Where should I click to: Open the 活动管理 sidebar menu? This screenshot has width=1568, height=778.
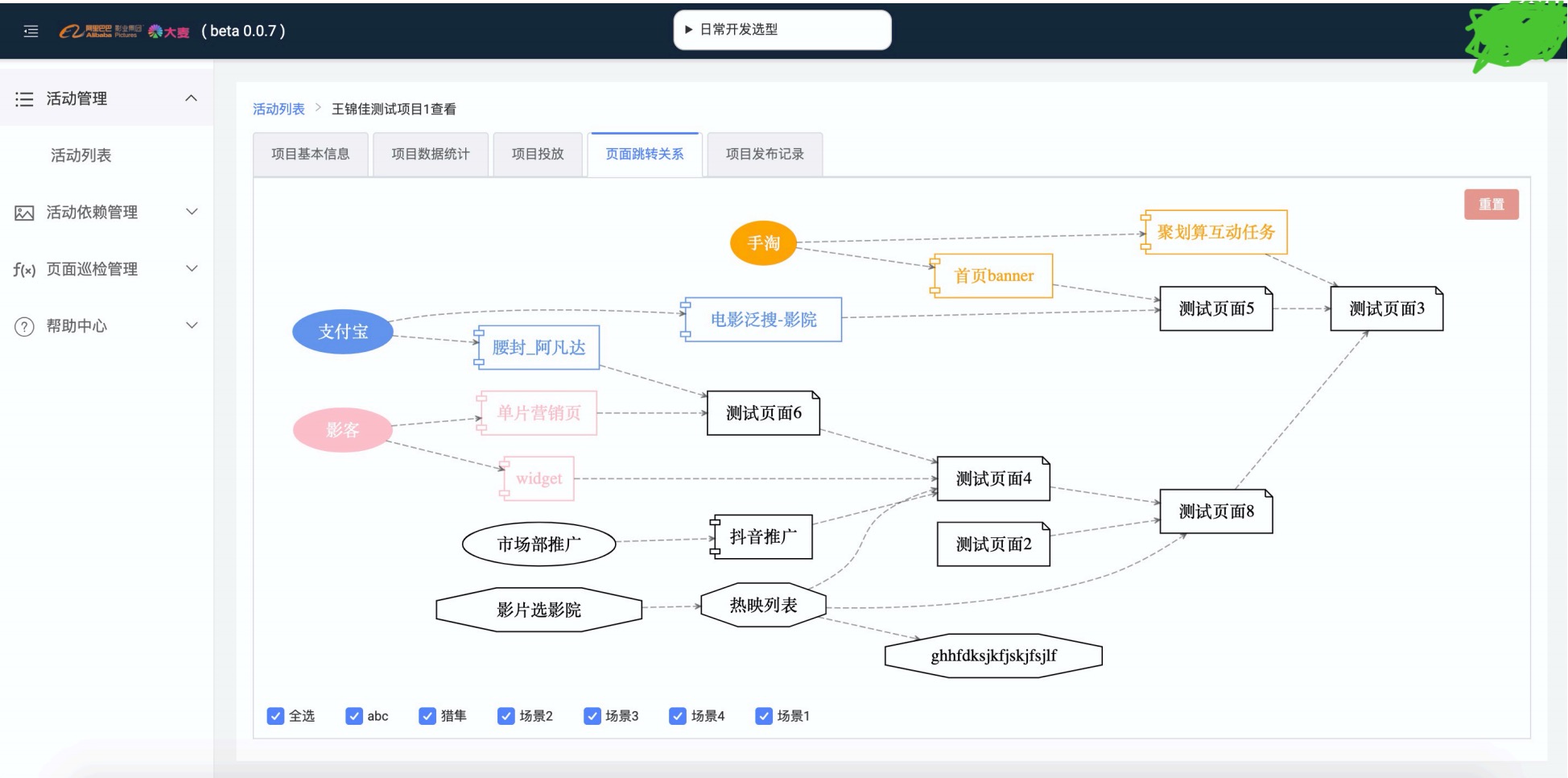tap(106, 98)
